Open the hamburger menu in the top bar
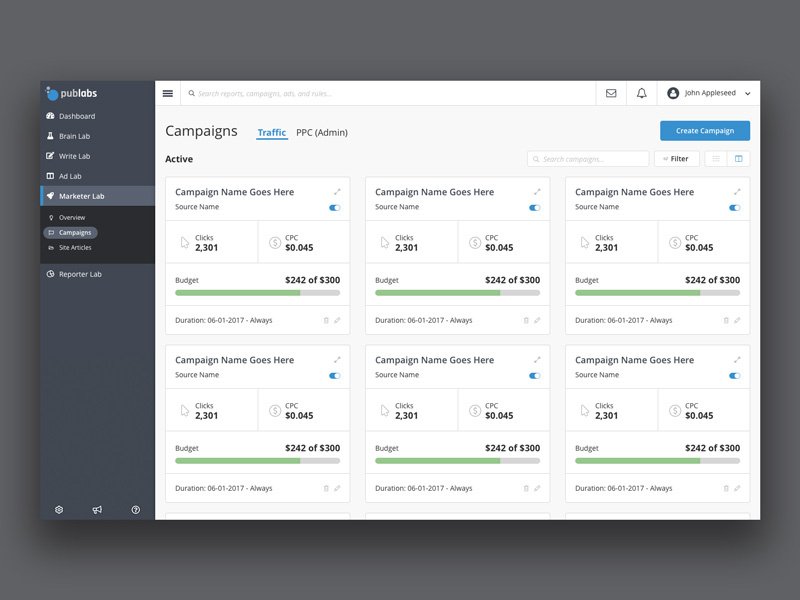The image size is (800, 600). click(x=167, y=93)
